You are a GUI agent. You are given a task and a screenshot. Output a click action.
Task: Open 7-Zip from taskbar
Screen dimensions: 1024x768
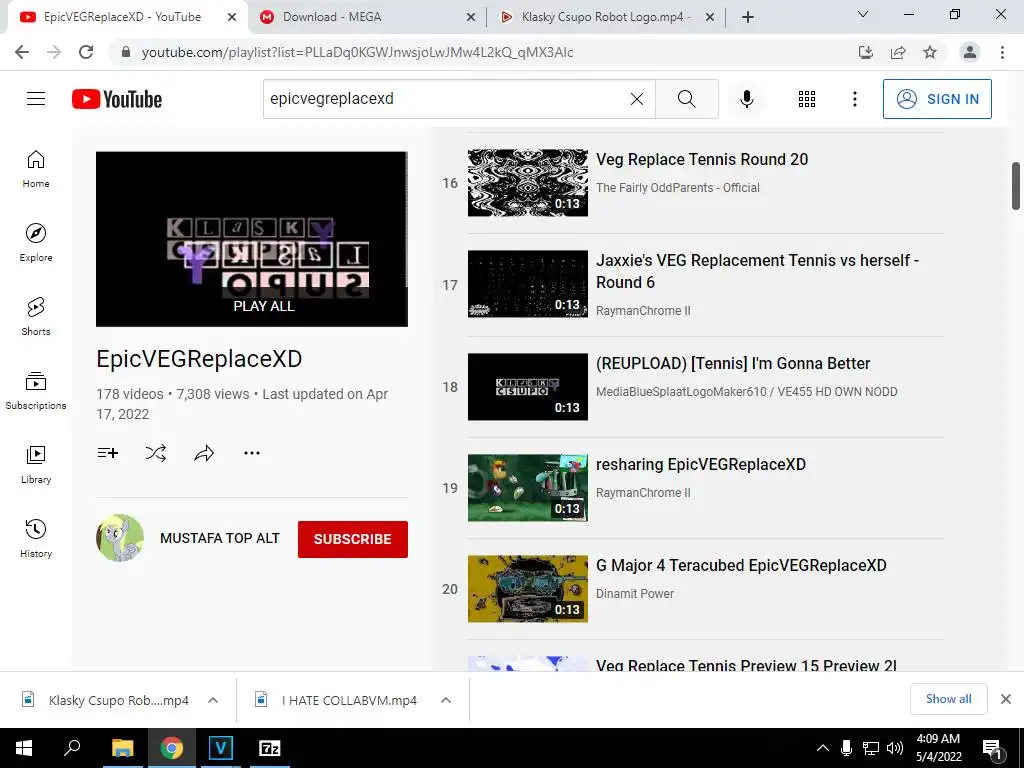coord(270,748)
